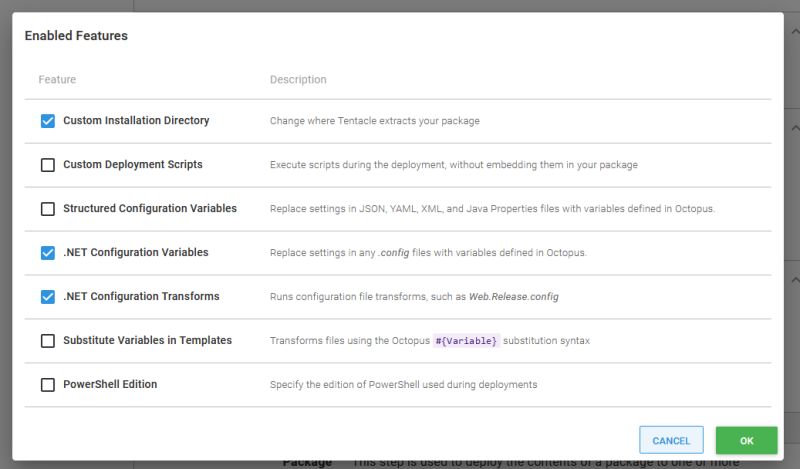This screenshot has height=469, width=800.
Task: Select the Custom Deployment Scripts label
Action: (133, 164)
